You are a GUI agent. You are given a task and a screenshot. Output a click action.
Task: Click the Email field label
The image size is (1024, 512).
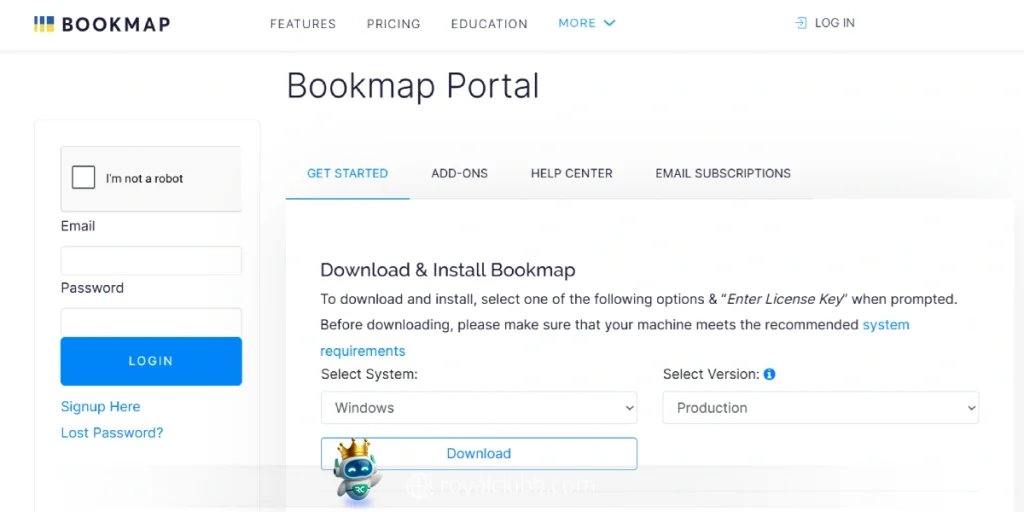(x=78, y=227)
